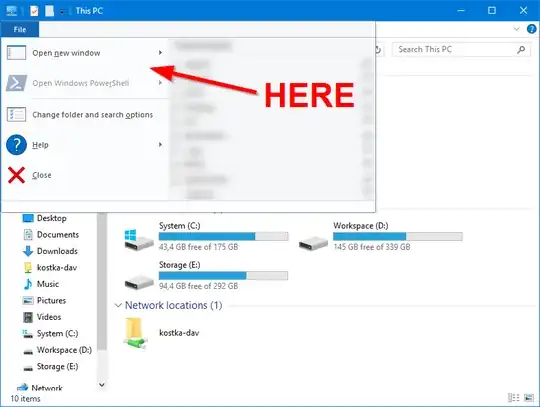Viewport: 540px width, 407px height.
Task: Click the navigation pane scrollbar
Action: (x=102, y=282)
